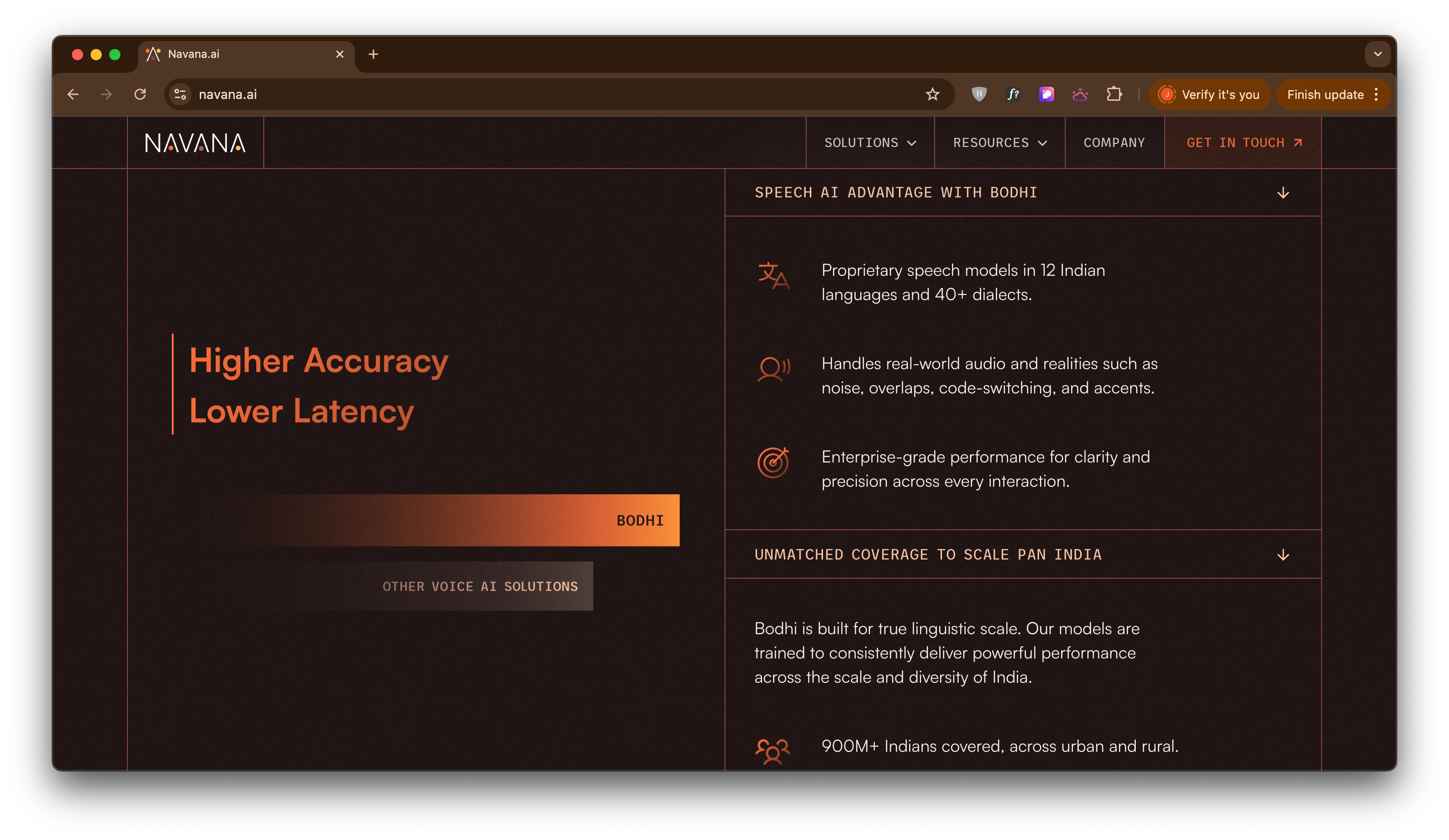Open the tab search dropdown
This screenshot has width=1449, height=840.
point(1378,54)
